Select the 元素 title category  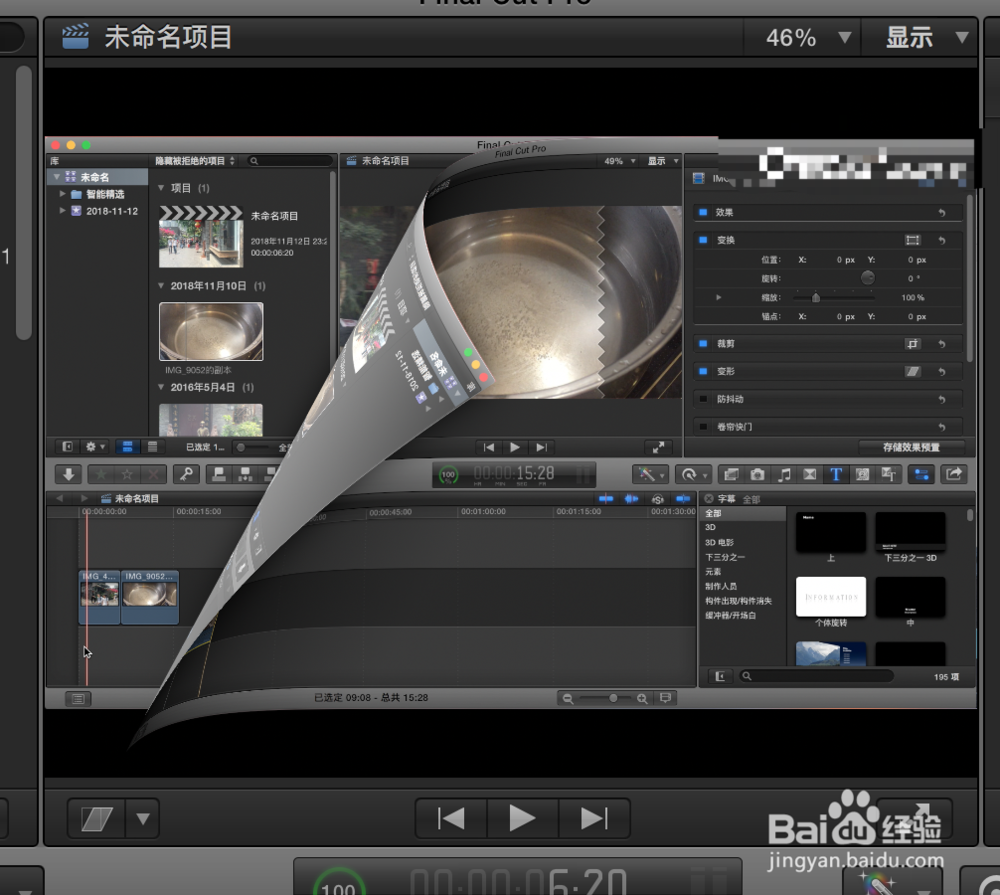(713, 572)
